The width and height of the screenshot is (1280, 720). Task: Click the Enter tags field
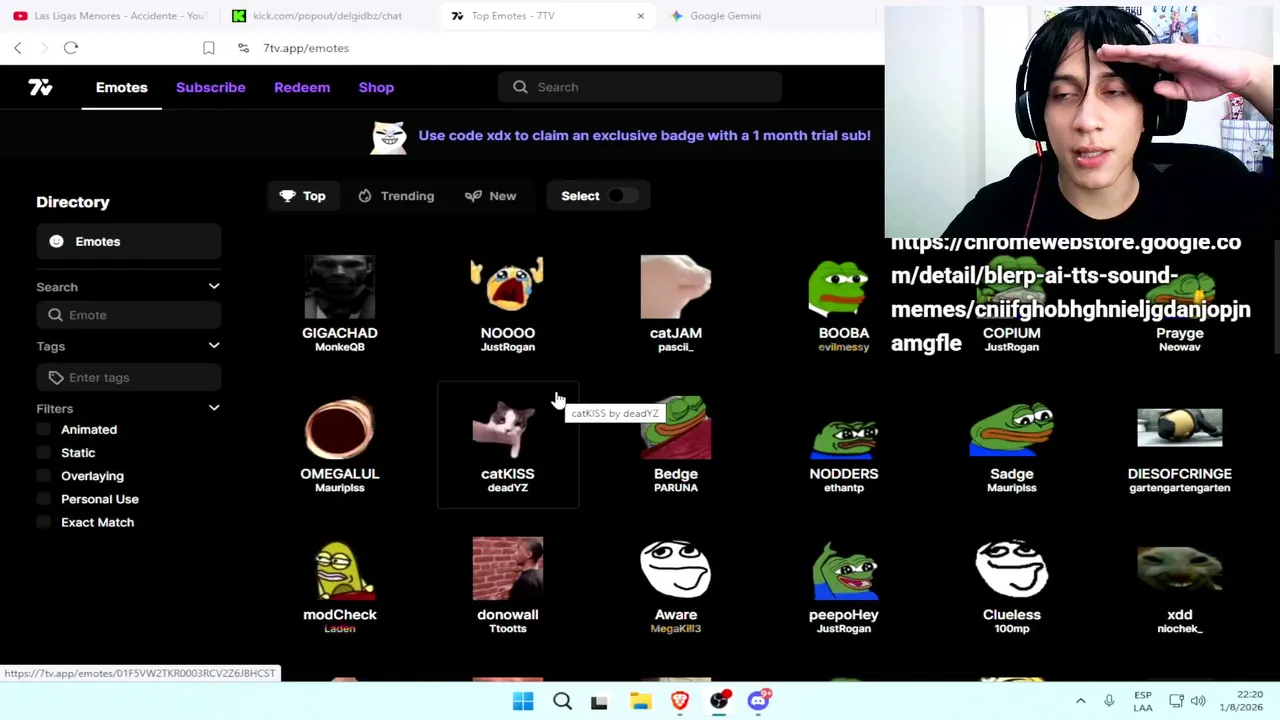click(128, 378)
